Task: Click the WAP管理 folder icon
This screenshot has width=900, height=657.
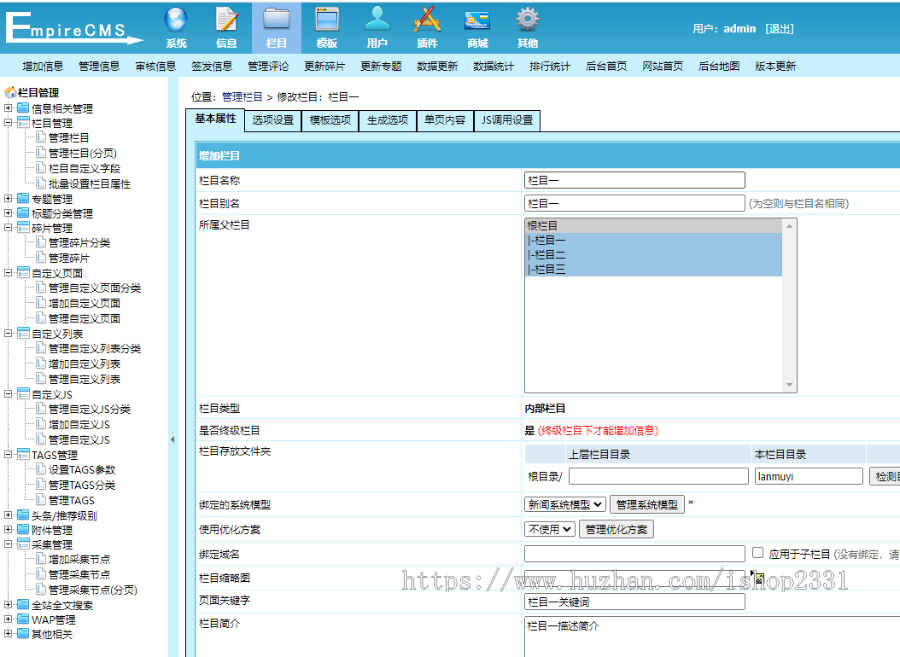Action: click(x=23, y=620)
